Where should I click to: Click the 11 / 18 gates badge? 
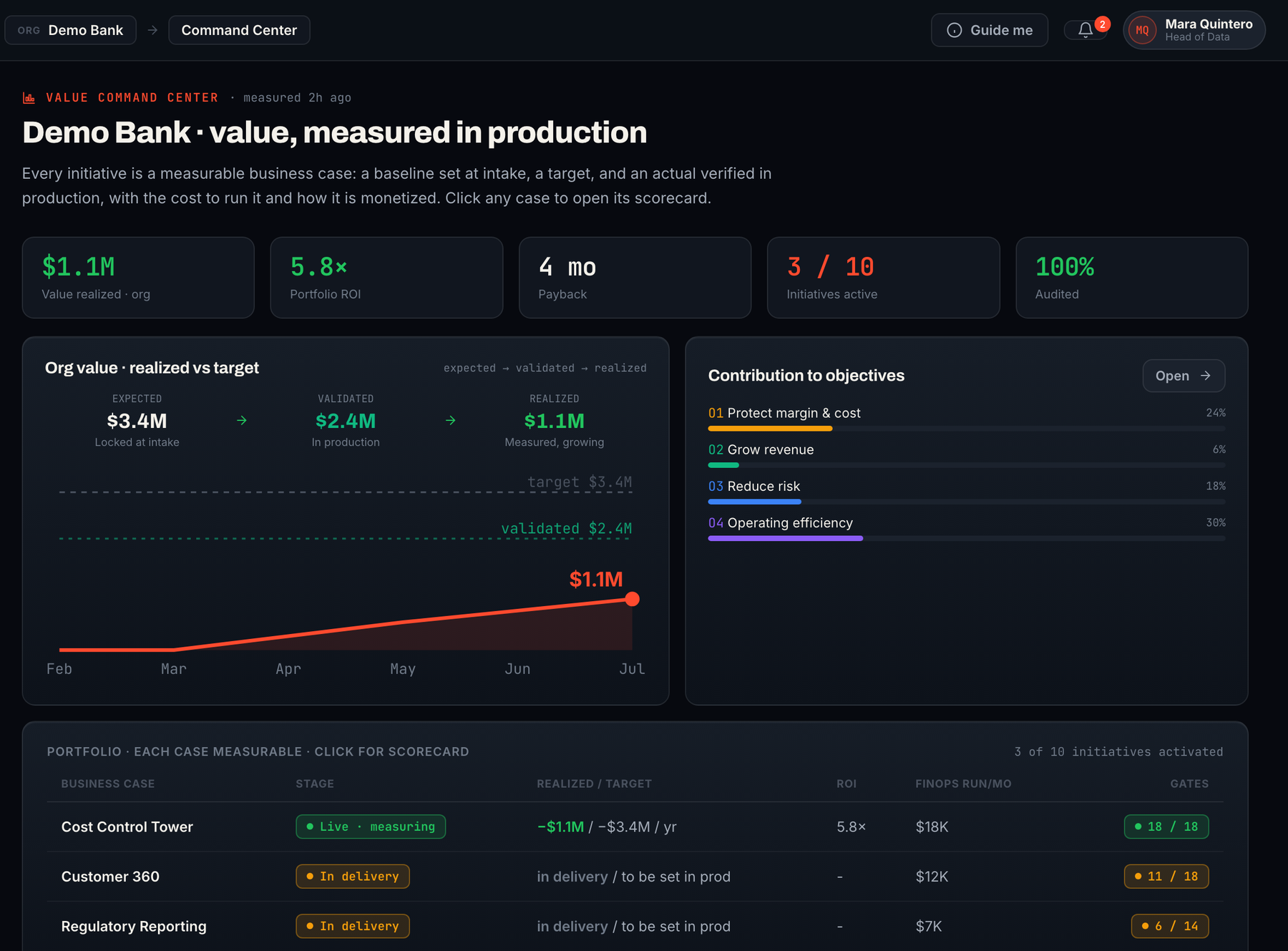[1166, 877]
